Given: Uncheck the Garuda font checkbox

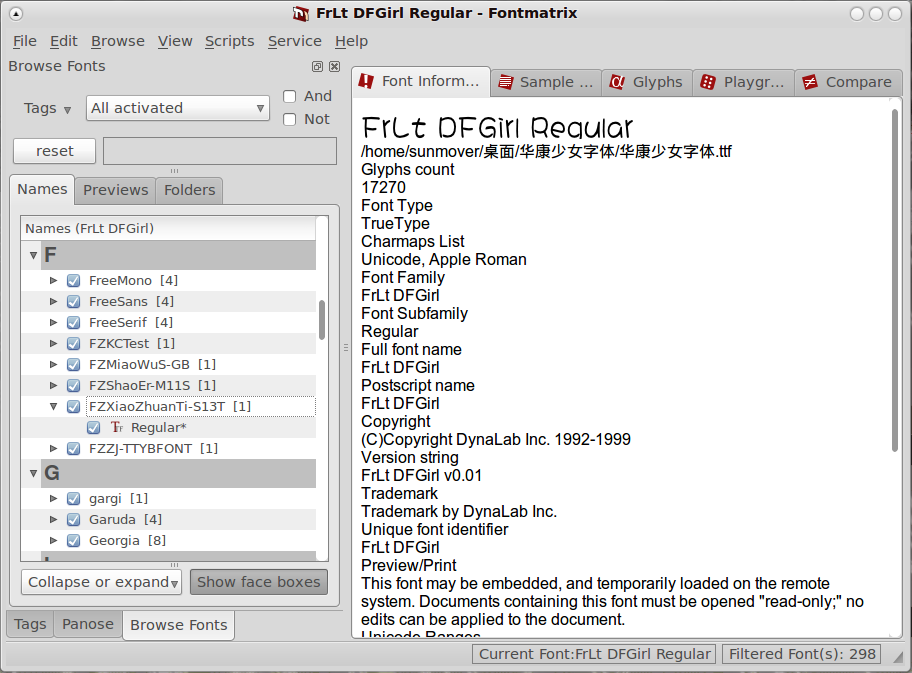Looking at the screenshot, I should pyautogui.click(x=73, y=520).
